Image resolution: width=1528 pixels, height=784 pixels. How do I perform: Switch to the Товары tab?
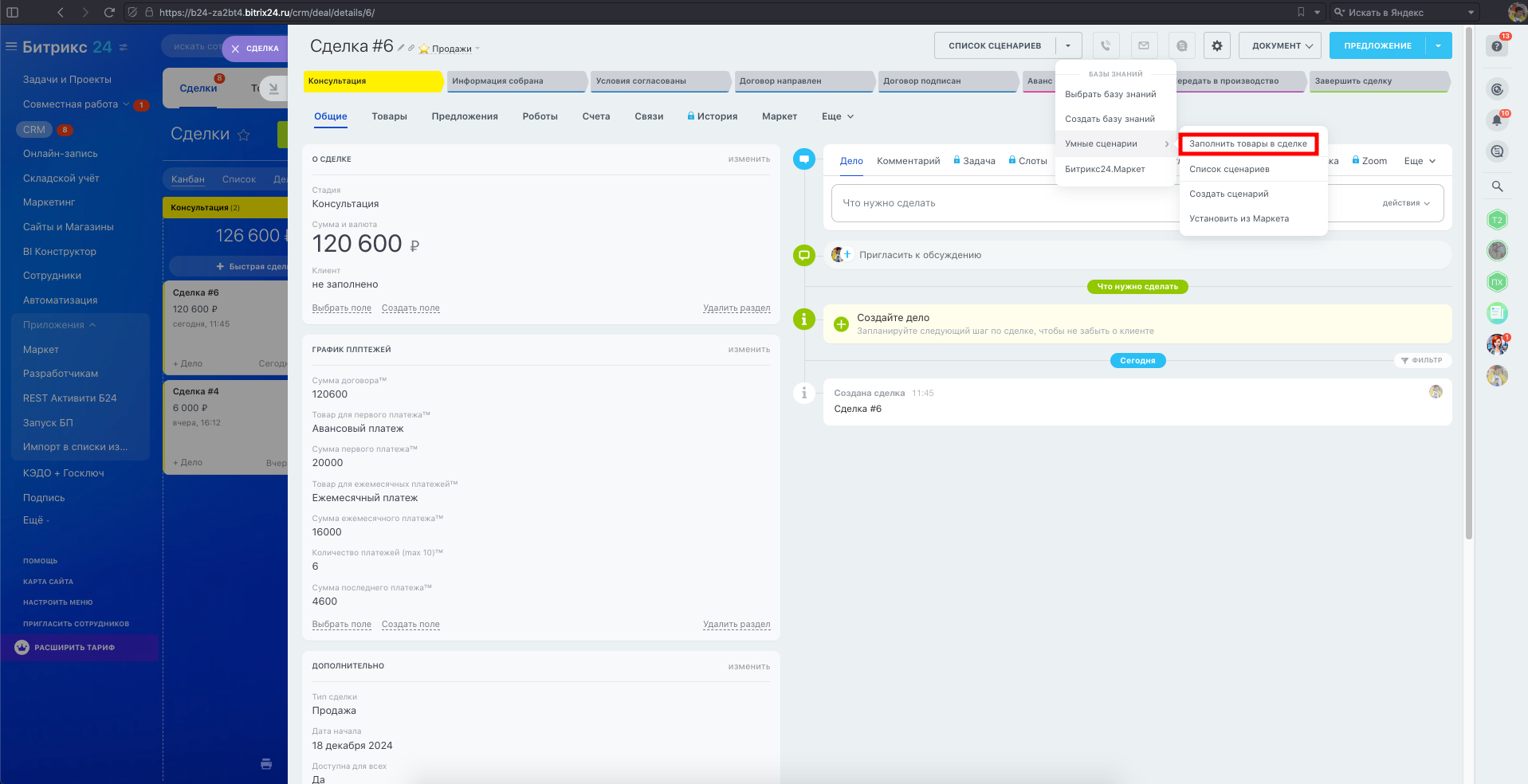389,116
